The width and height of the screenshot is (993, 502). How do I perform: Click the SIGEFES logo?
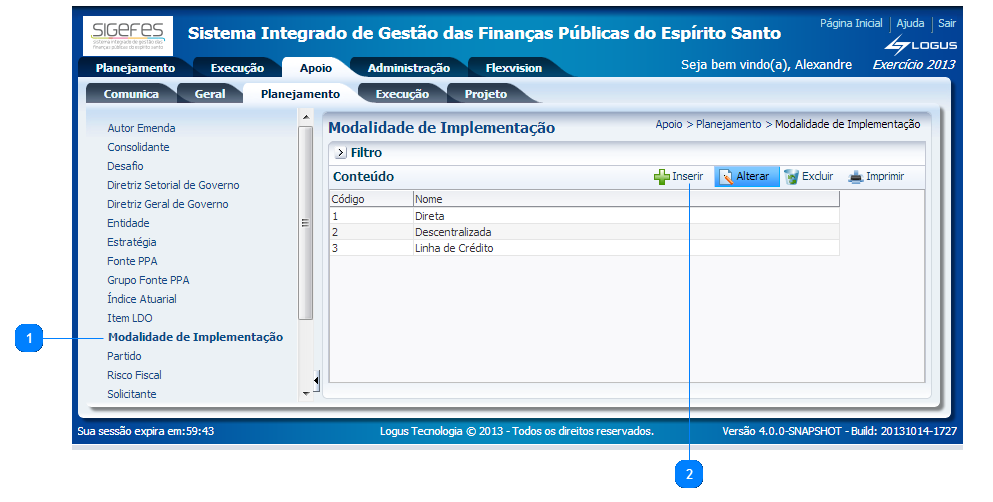pos(127,36)
